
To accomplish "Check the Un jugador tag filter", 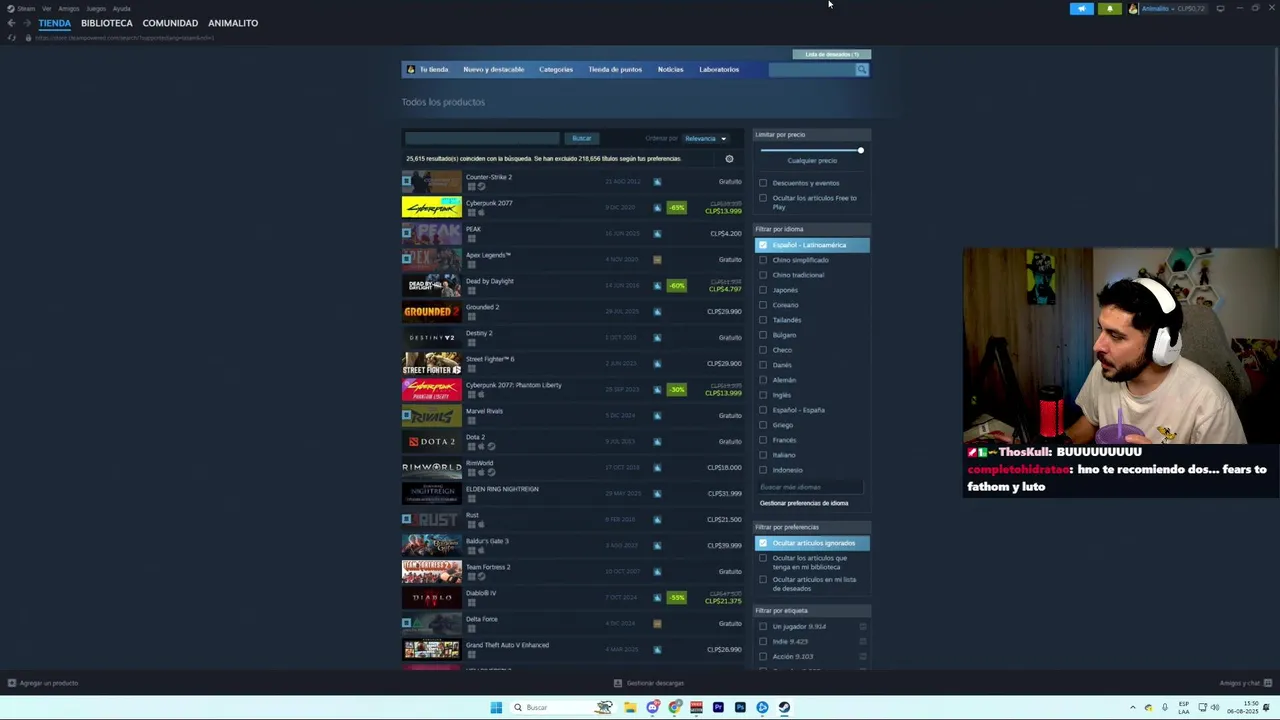I will (x=763, y=627).
